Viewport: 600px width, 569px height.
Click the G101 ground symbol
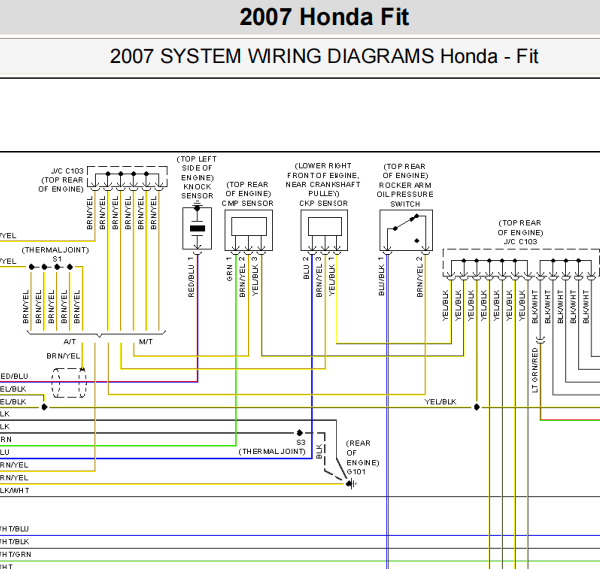350,484
